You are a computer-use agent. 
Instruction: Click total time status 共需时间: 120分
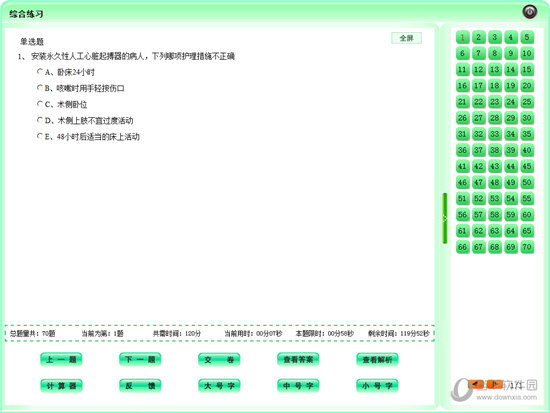(x=177, y=333)
